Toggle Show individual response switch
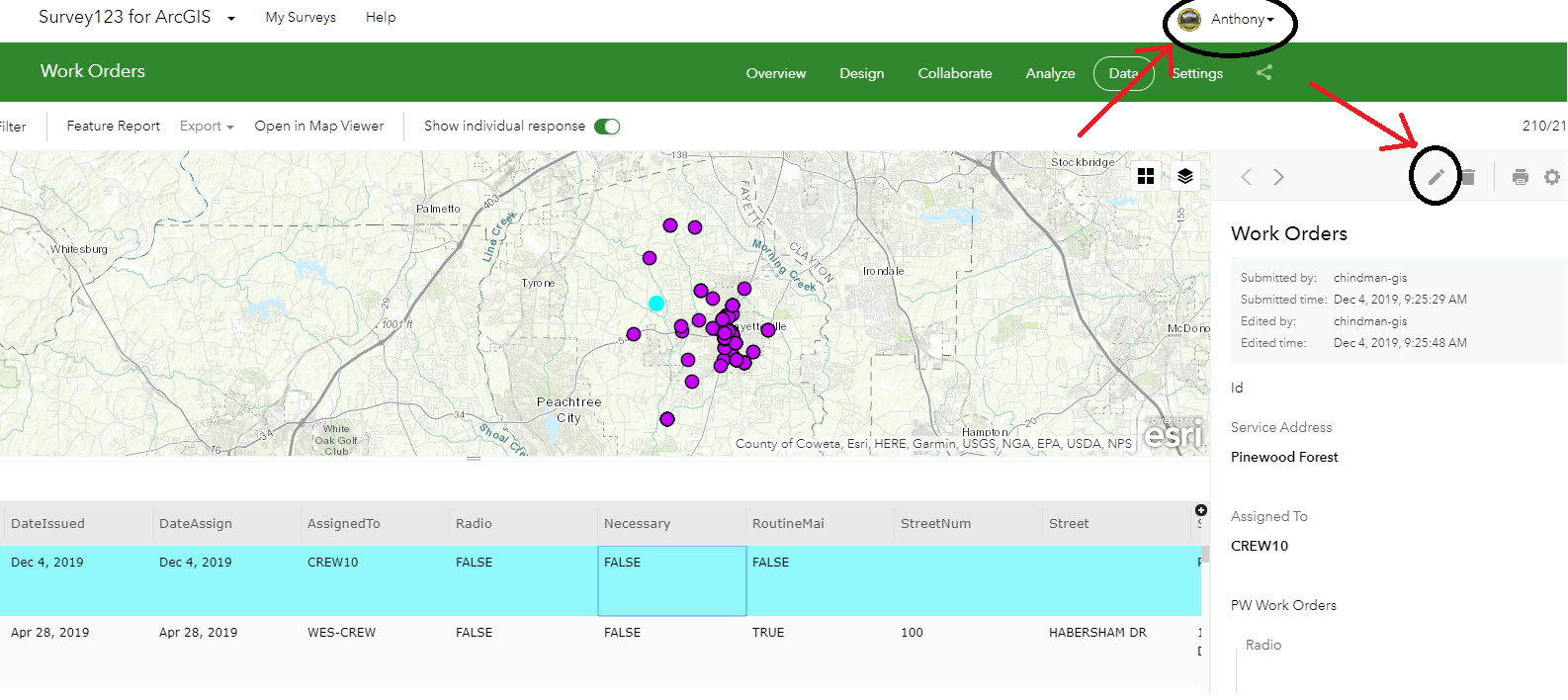 point(607,127)
